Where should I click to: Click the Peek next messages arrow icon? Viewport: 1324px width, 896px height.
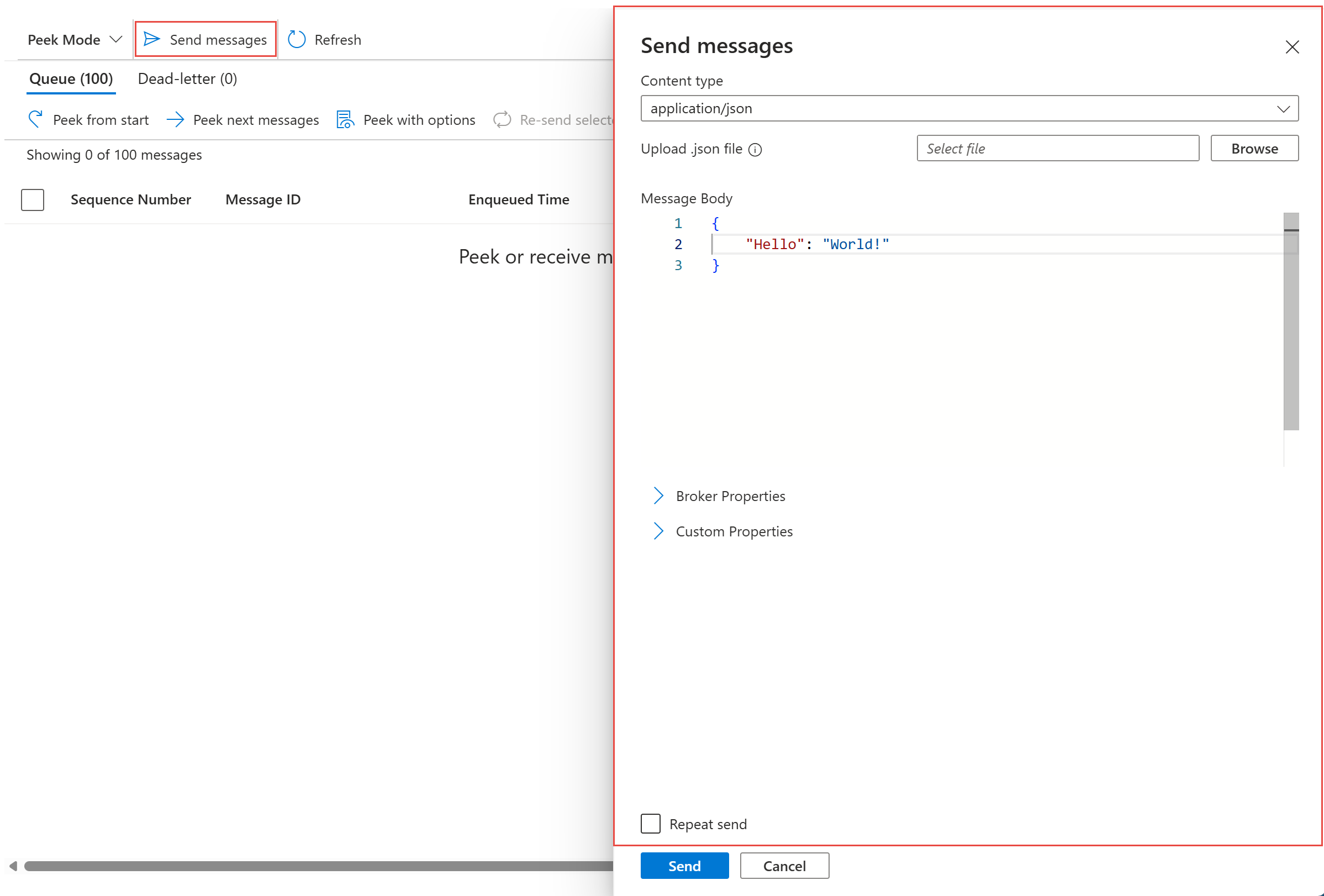[x=175, y=120]
